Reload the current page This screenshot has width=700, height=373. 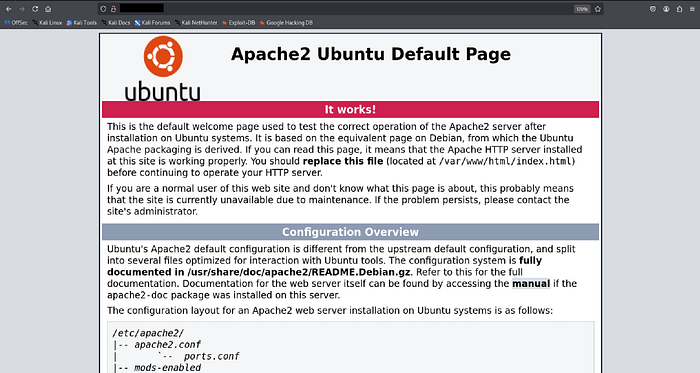(x=35, y=9)
